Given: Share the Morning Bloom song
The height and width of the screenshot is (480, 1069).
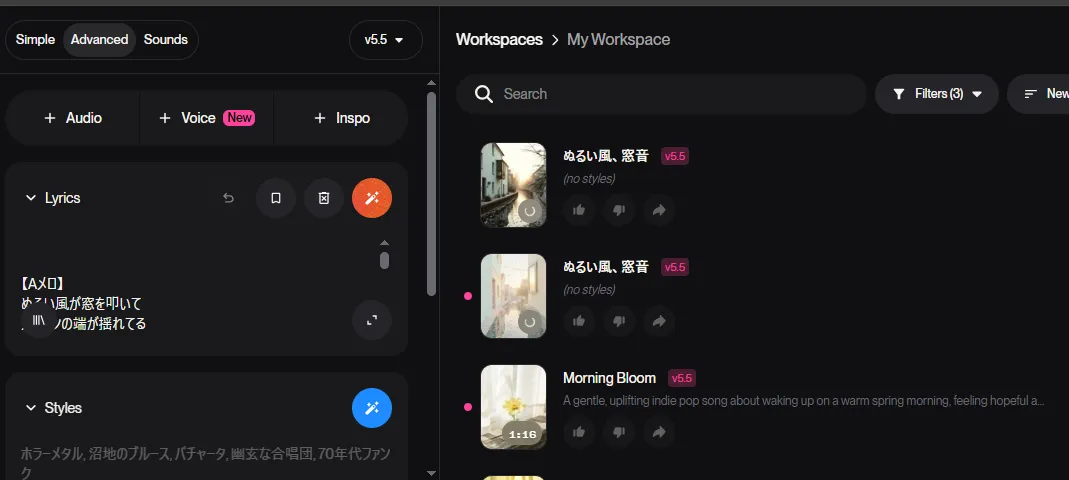Looking at the screenshot, I should pos(659,432).
